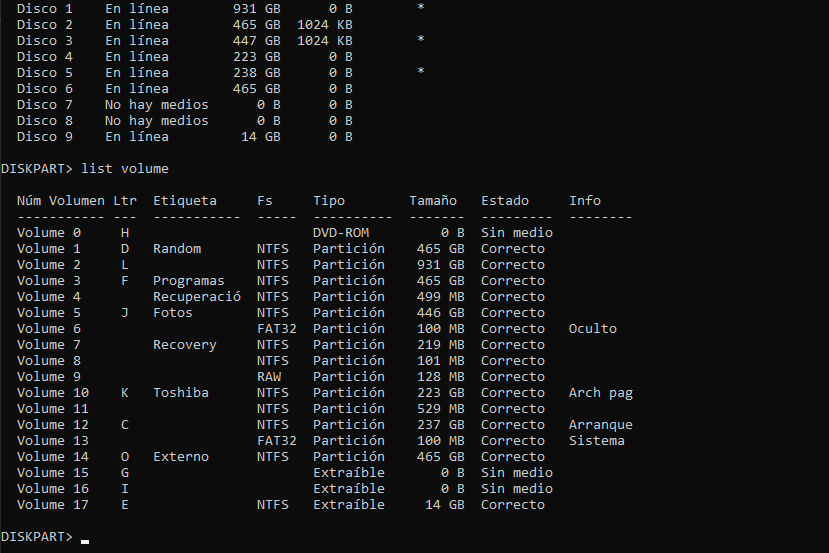829x553 pixels.
Task: Click the 'RAW' file system entry
Action: [x=269, y=376]
